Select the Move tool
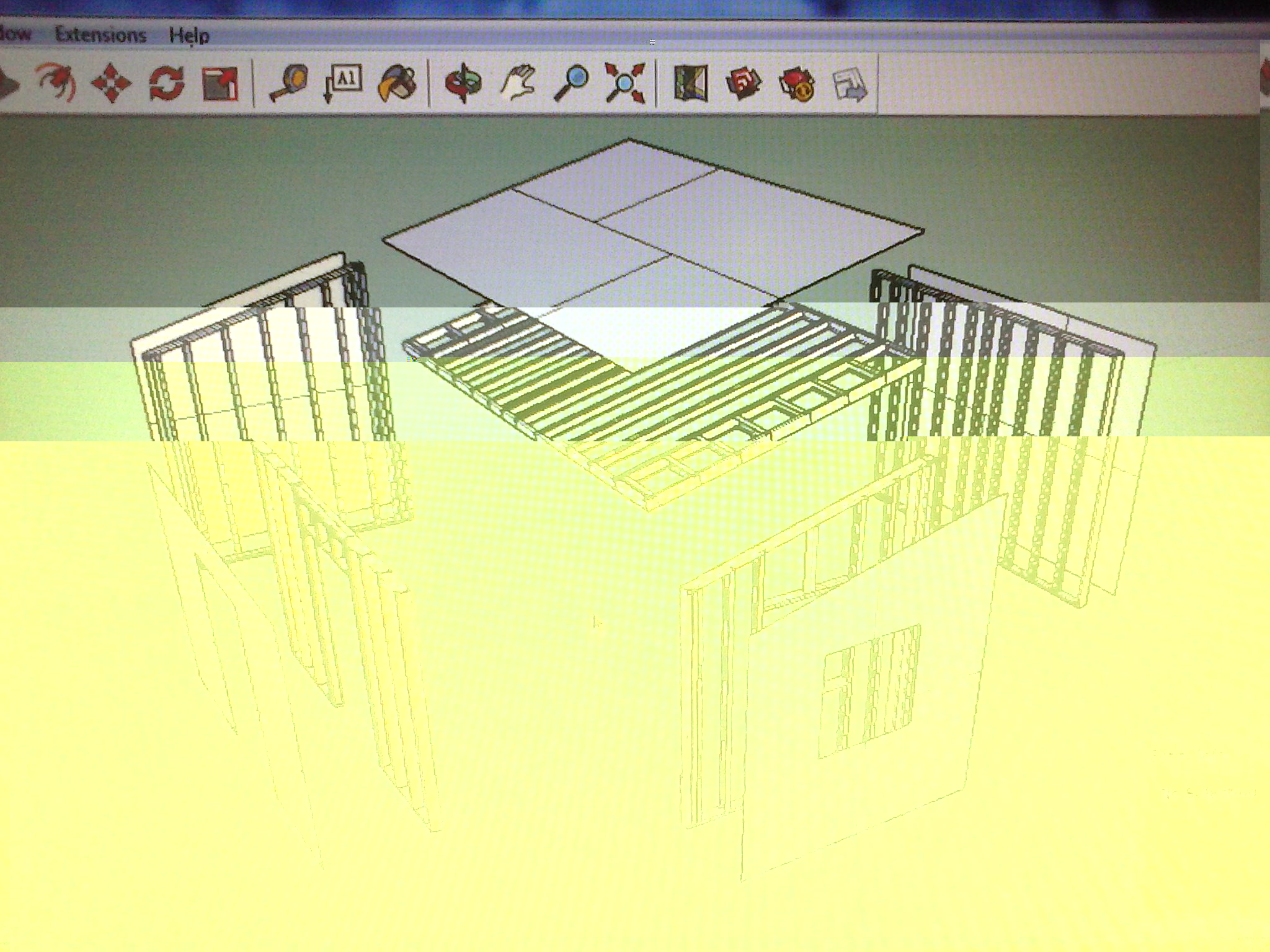Image resolution: width=1270 pixels, height=952 pixels. point(111,82)
